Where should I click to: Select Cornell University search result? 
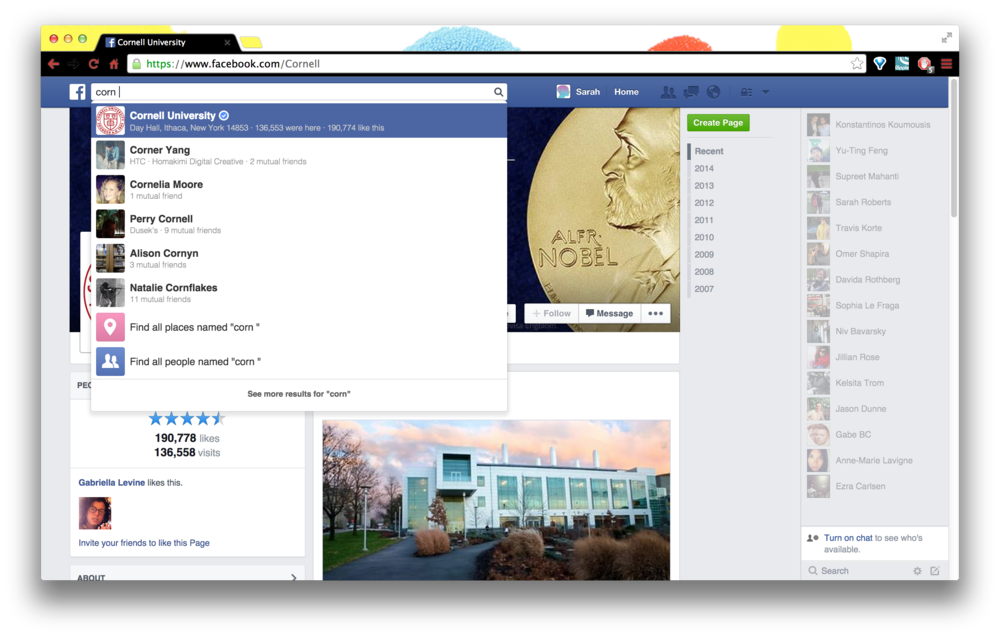coord(299,121)
